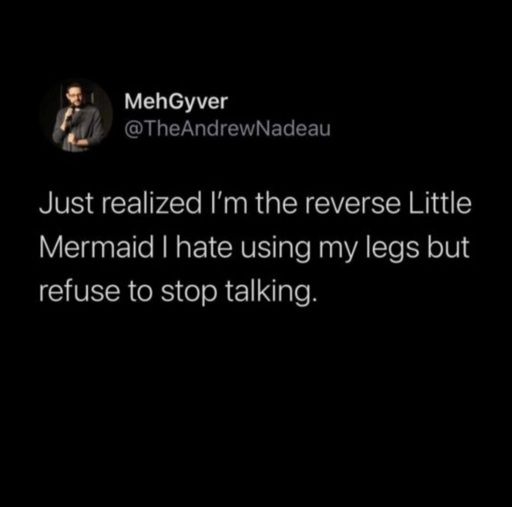Click the MehGyver display name
The image size is (512, 507).
[176, 102]
